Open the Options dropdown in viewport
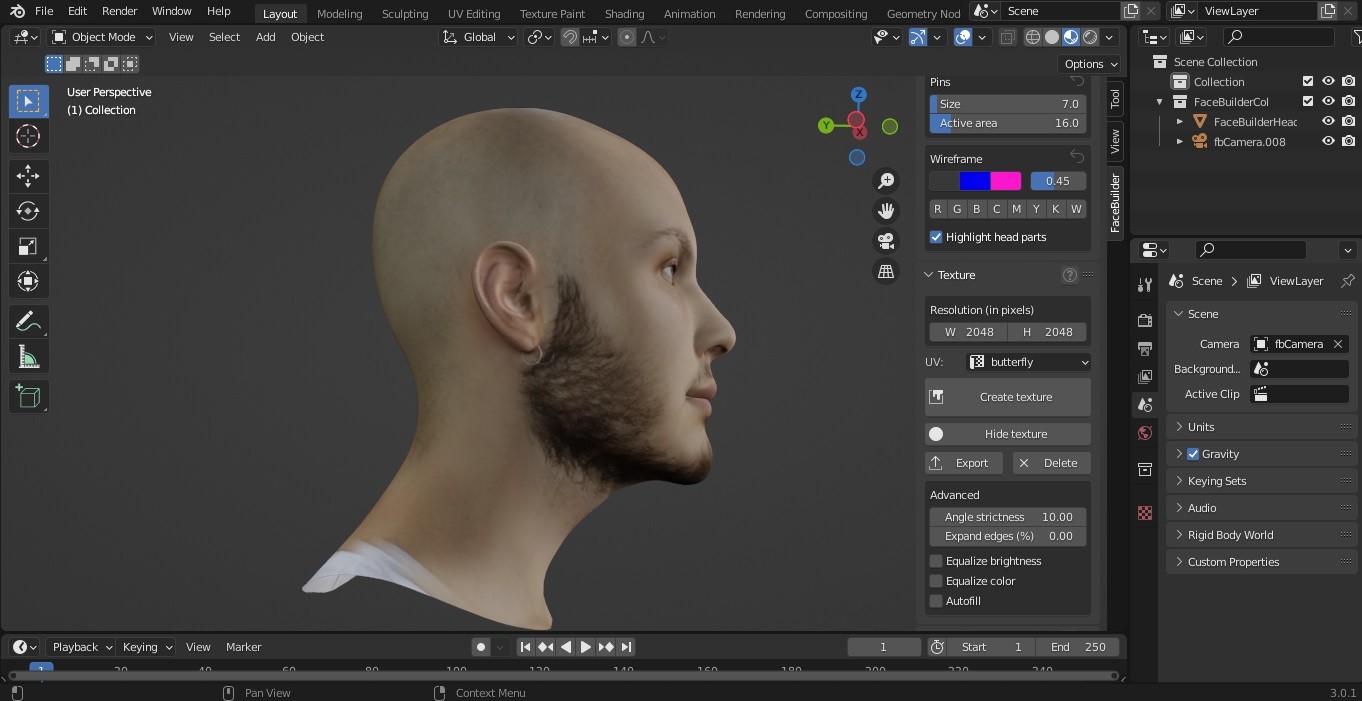This screenshot has width=1362, height=701. point(1091,63)
